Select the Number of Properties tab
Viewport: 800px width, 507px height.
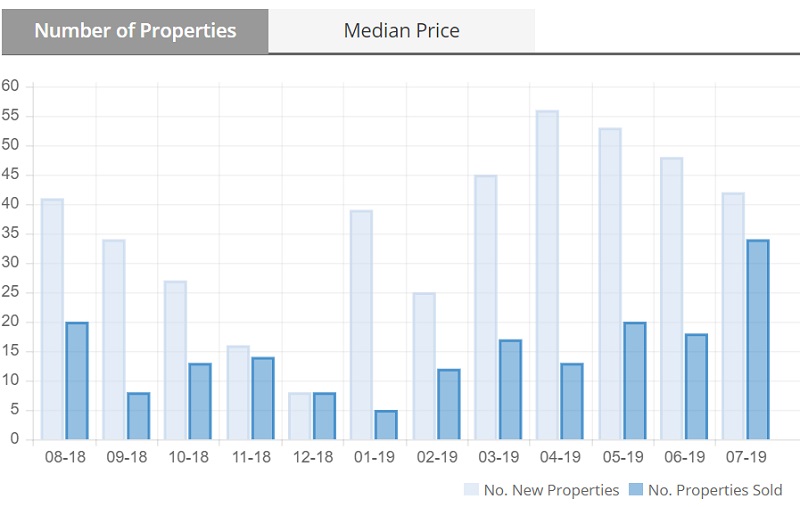[x=135, y=30]
